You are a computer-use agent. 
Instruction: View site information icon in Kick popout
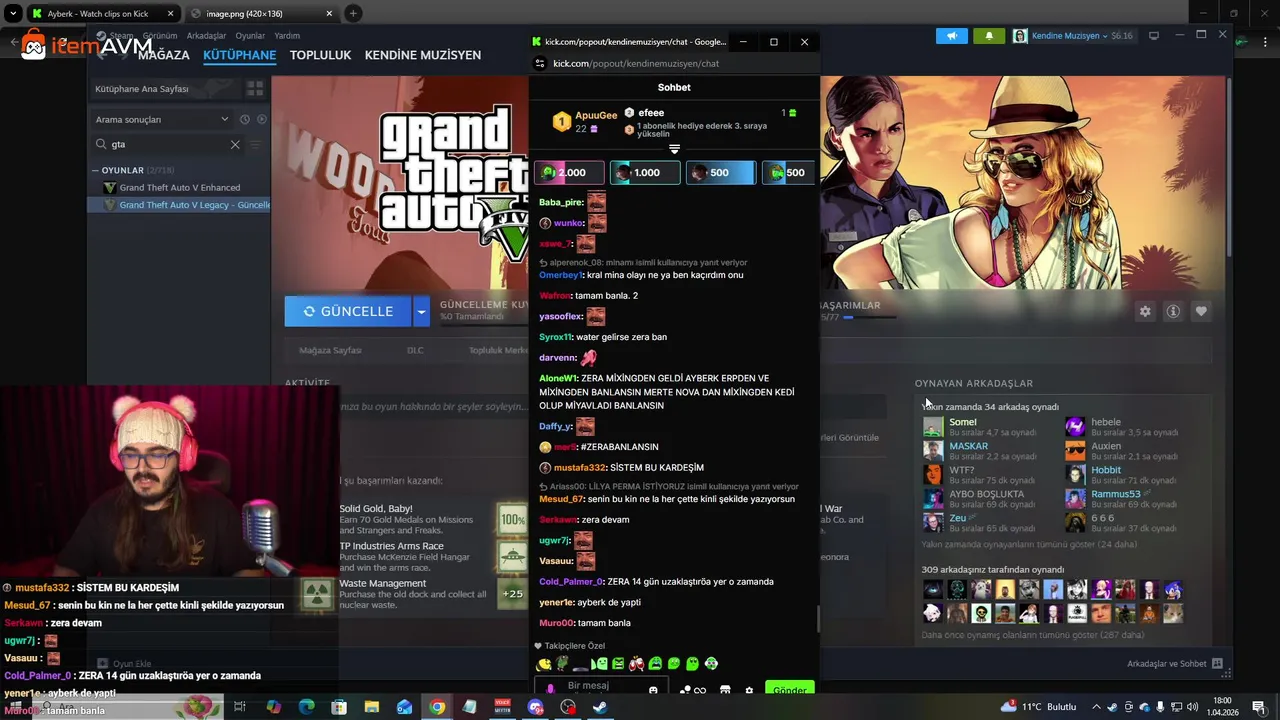[540, 64]
